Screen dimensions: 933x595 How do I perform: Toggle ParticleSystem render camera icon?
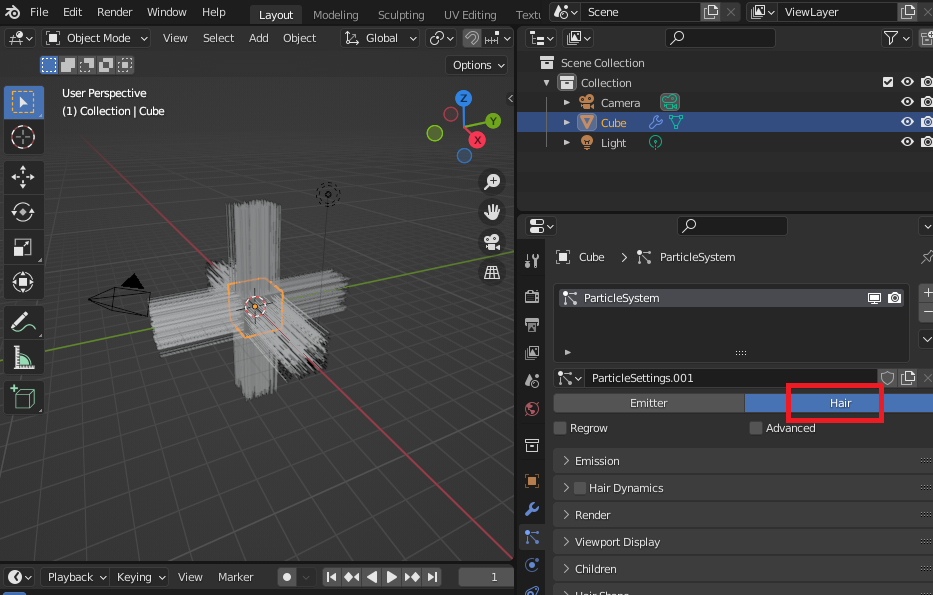pyautogui.click(x=894, y=298)
